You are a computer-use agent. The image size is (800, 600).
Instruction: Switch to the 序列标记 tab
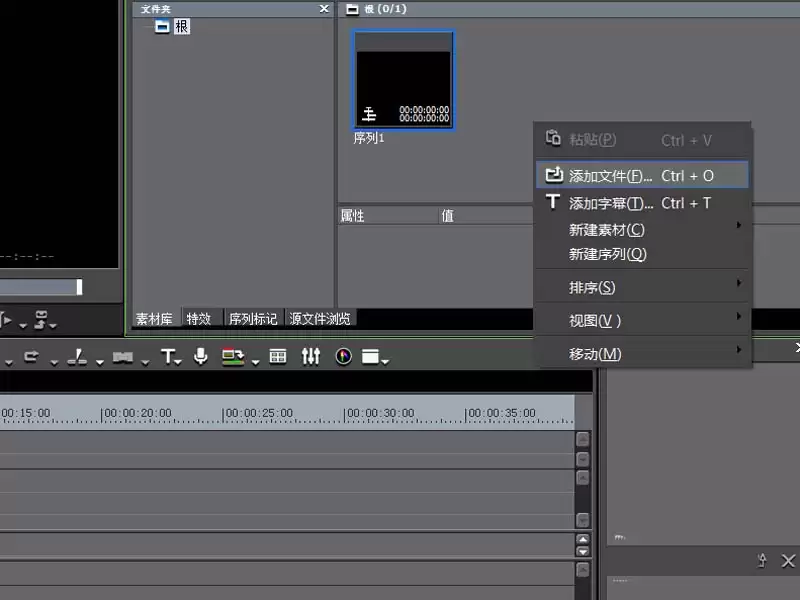(253, 319)
